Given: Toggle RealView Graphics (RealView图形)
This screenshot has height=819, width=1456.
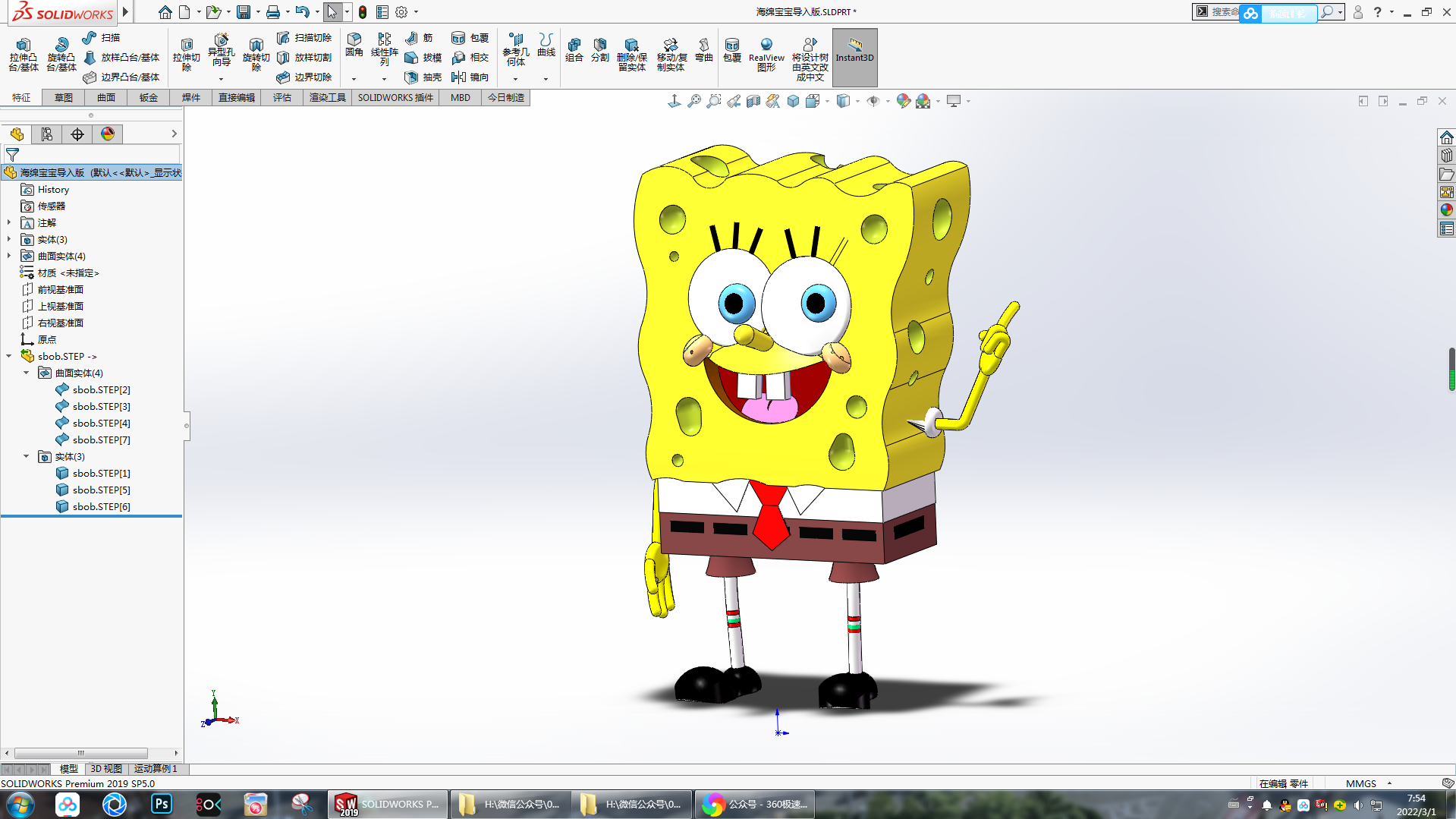Looking at the screenshot, I should (766, 55).
